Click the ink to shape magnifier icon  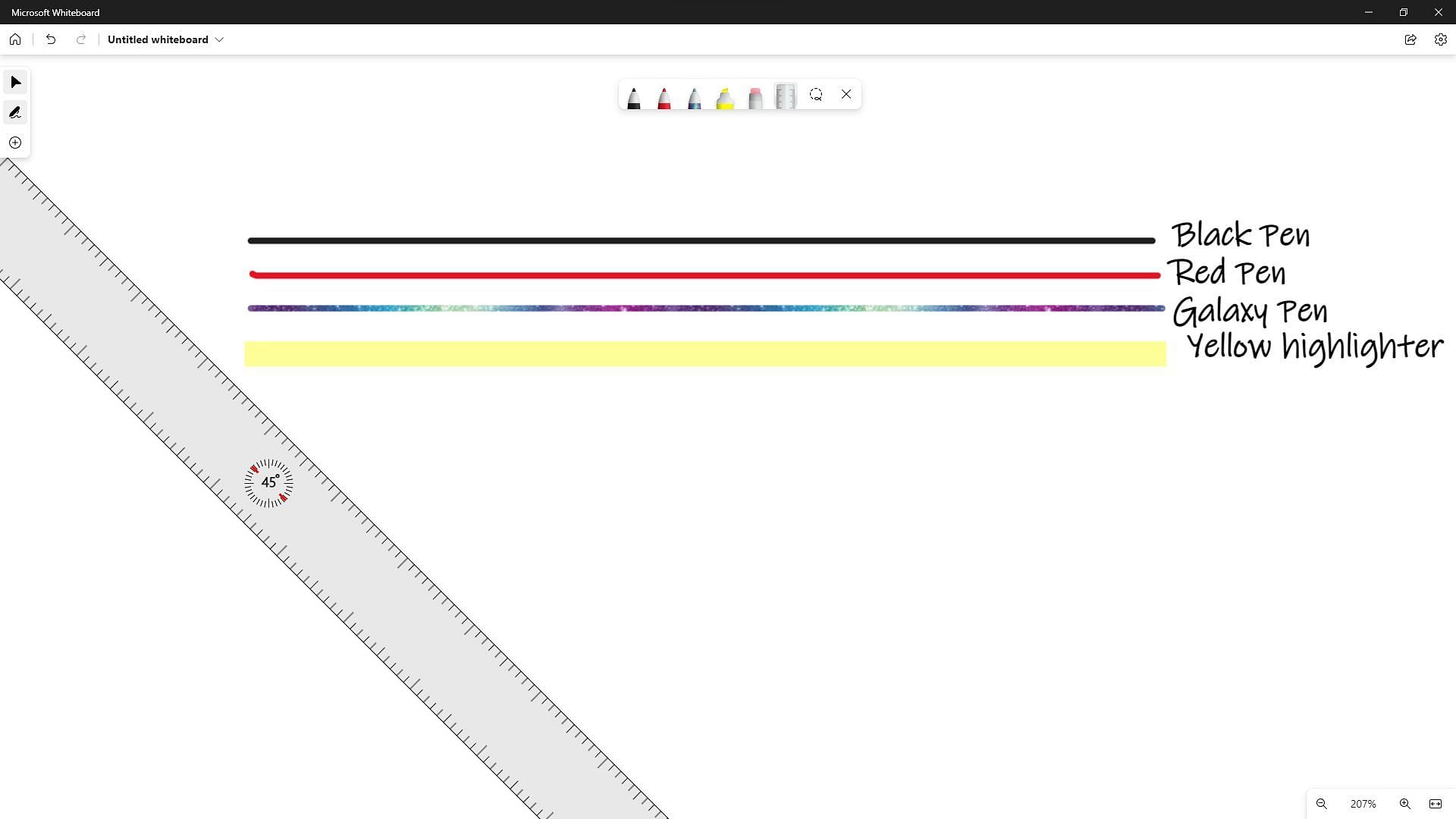(816, 94)
